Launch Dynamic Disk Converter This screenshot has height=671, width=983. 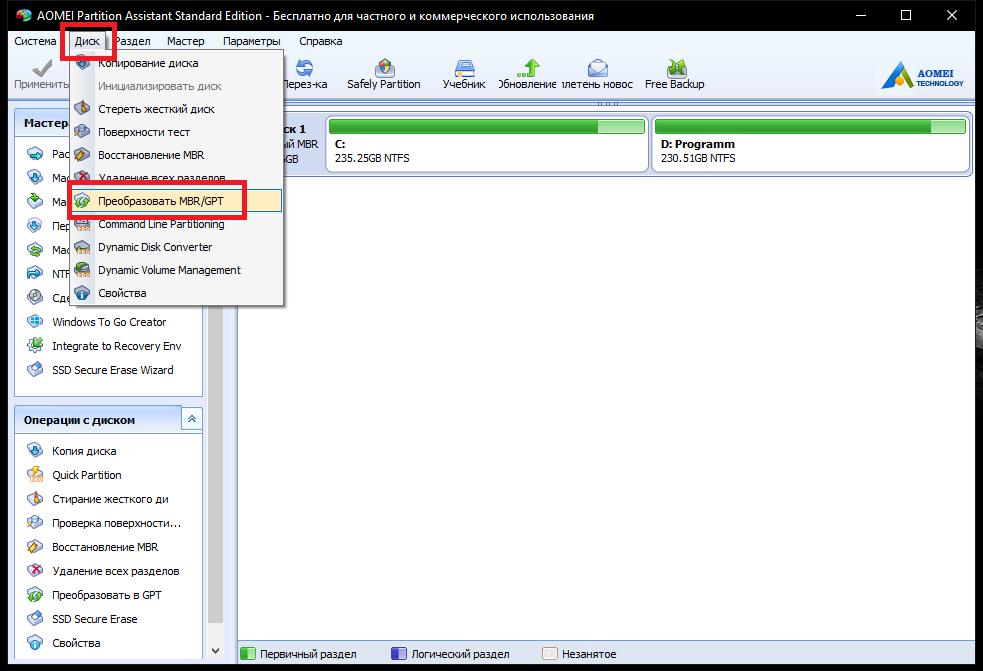(x=176, y=247)
